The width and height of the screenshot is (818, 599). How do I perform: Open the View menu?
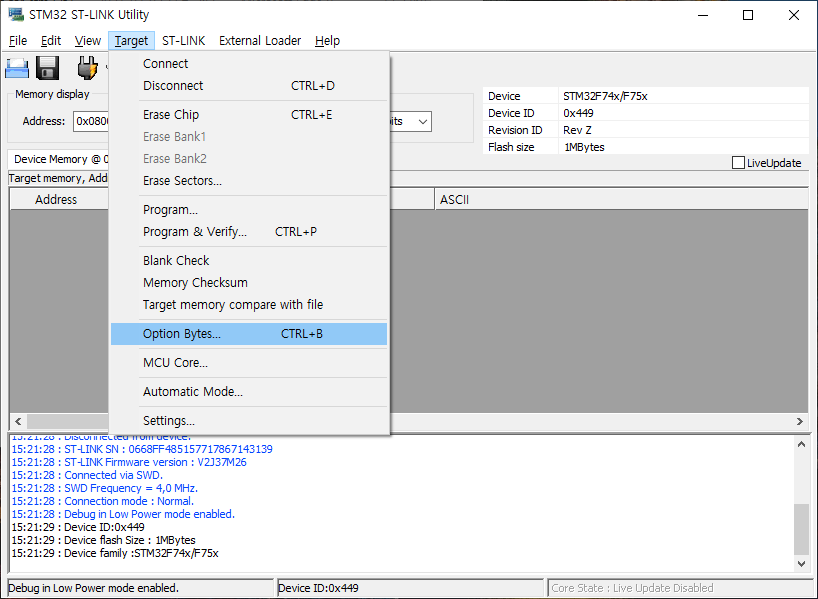(88, 41)
